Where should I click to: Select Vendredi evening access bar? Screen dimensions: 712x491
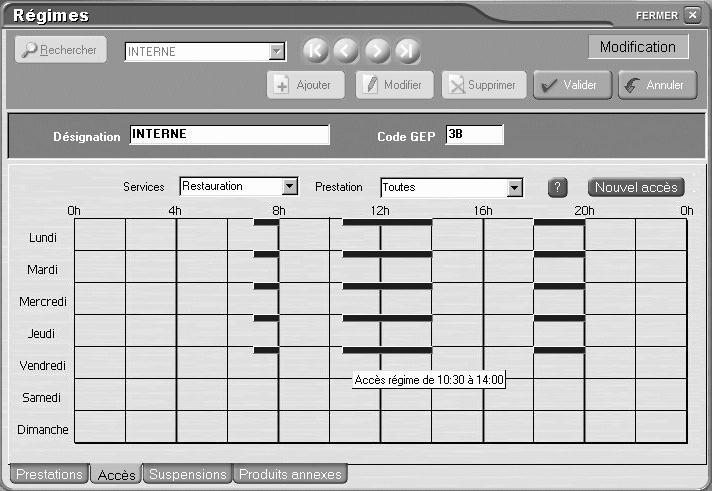pyautogui.click(x=559, y=351)
